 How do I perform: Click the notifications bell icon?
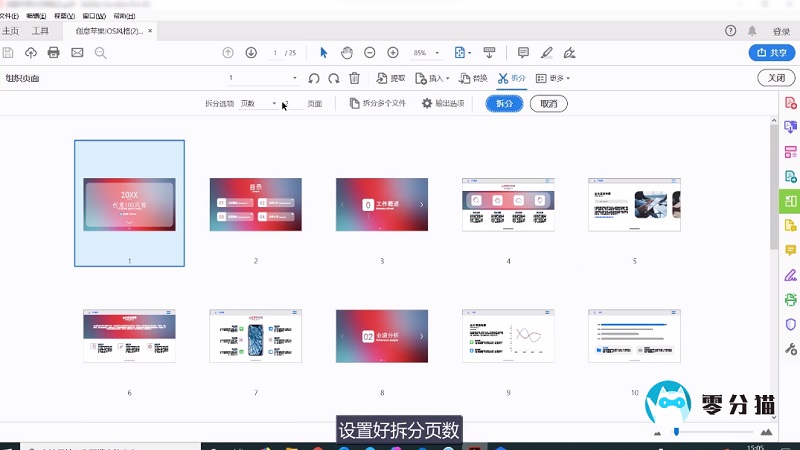click(752, 31)
